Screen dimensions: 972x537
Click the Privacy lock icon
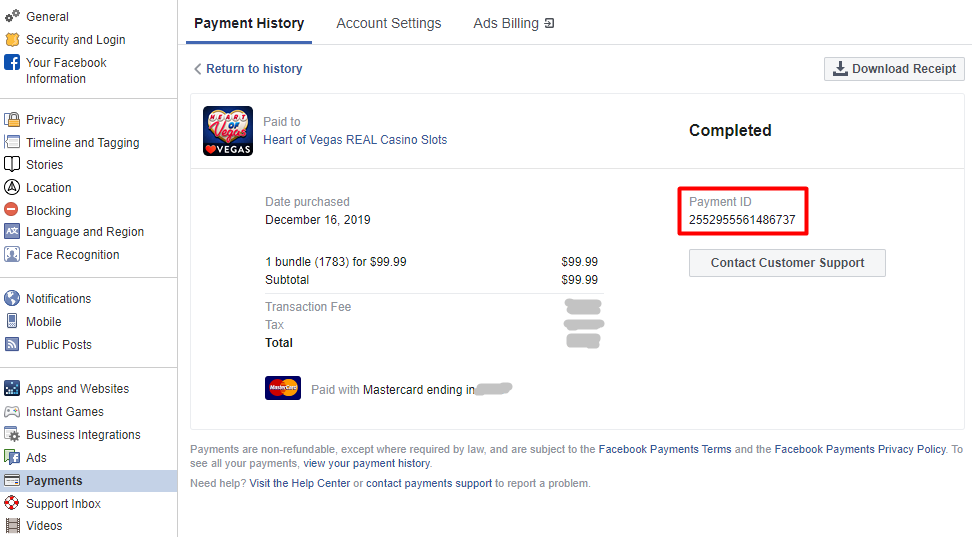12,120
